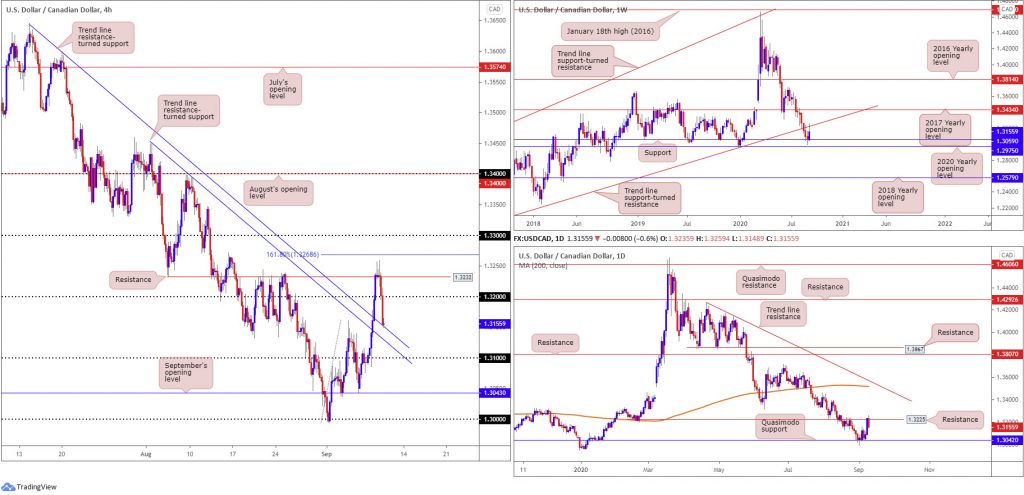Click the blue 1.25790 price tag on the weekly axis
The width and height of the screenshot is (1024, 495).
(x=1006, y=177)
